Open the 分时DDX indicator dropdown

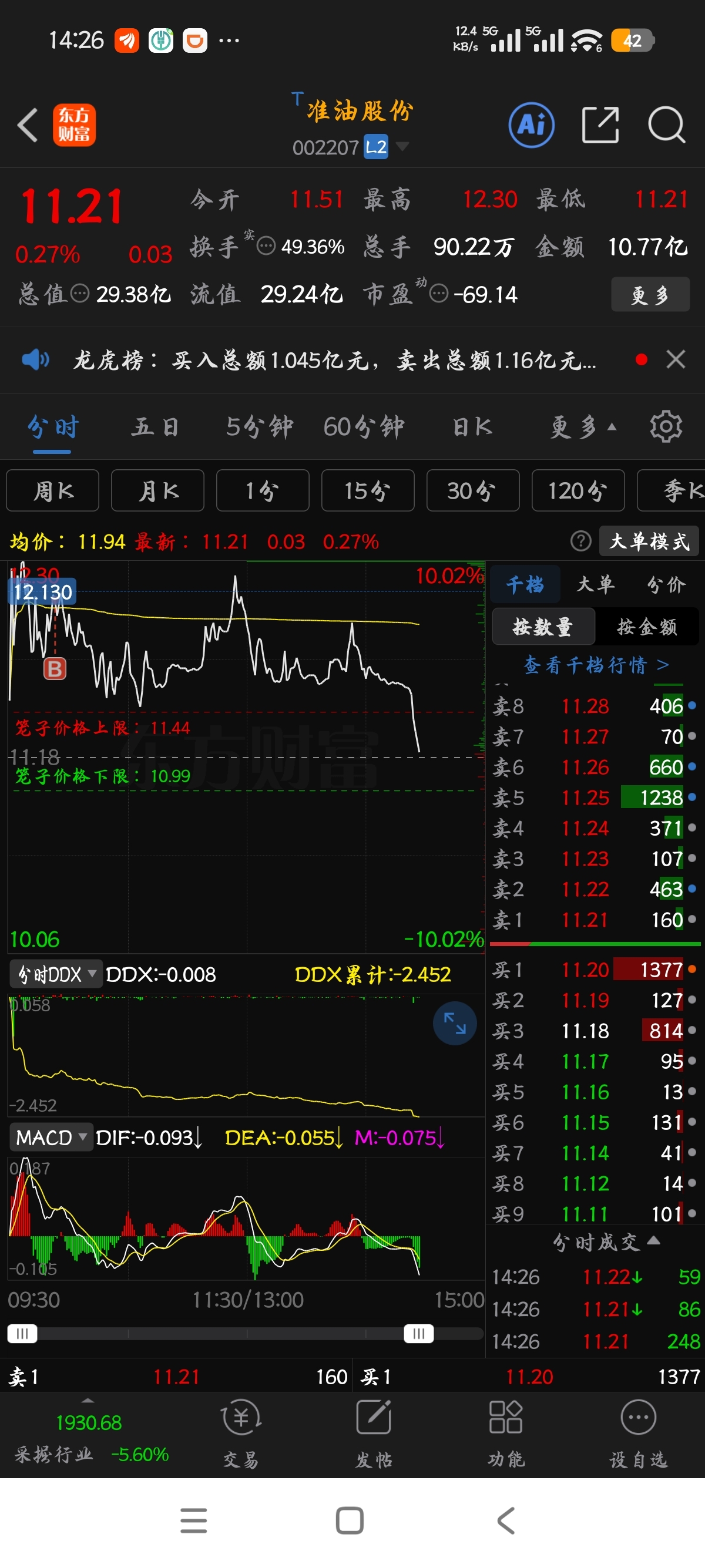[55, 974]
